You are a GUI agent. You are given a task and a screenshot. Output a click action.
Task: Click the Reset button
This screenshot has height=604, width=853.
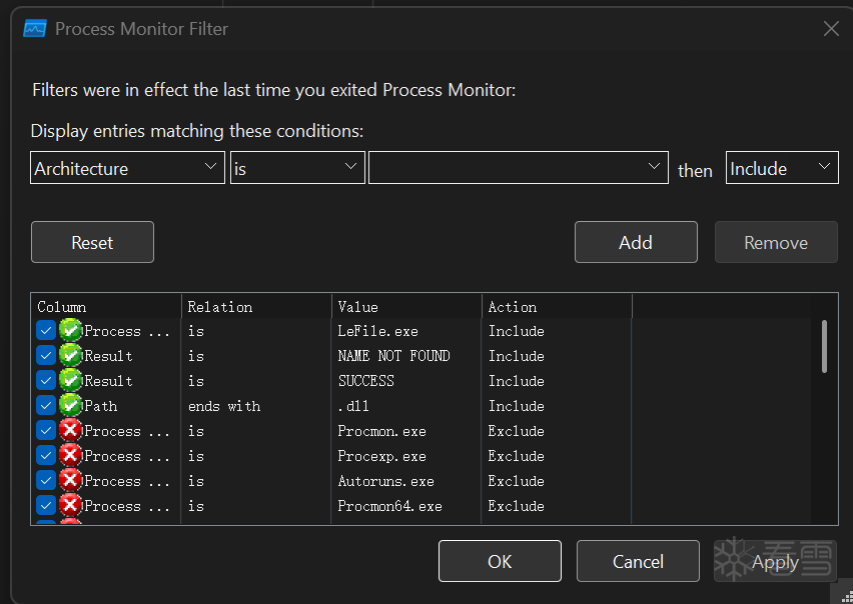tap(92, 242)
